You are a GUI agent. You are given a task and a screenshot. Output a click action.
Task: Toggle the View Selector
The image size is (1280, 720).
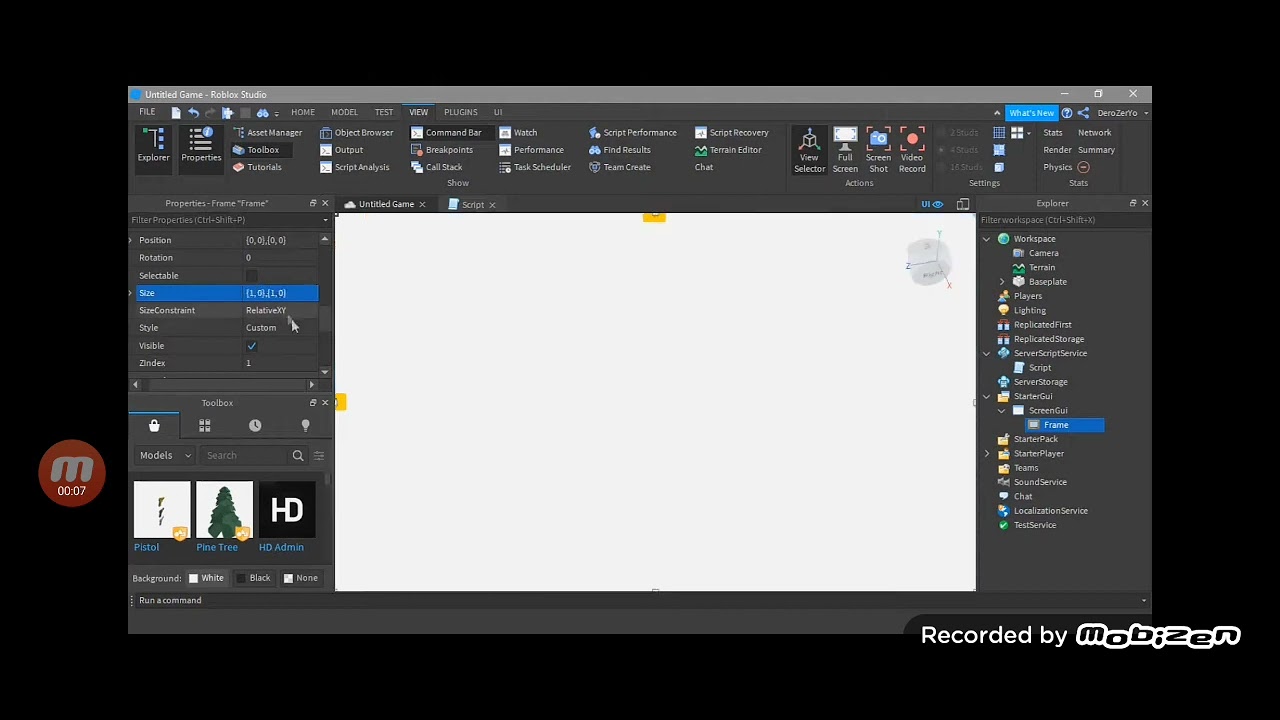[809, 150]
